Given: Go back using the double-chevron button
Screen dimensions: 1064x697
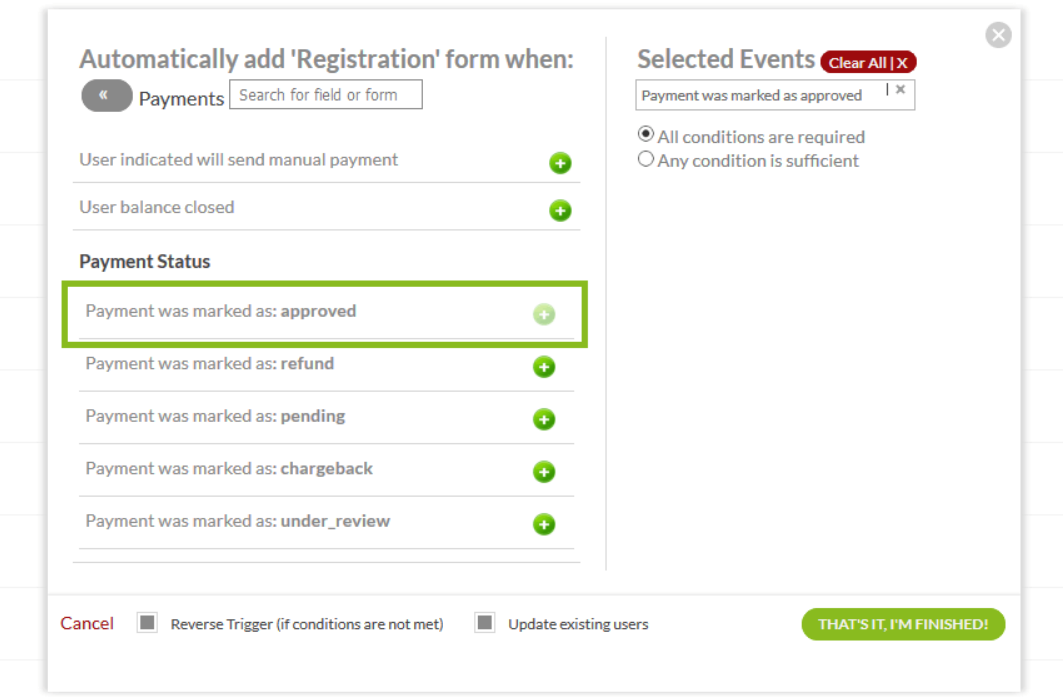Looking at the screenshot, I should (x=106, y=96).
